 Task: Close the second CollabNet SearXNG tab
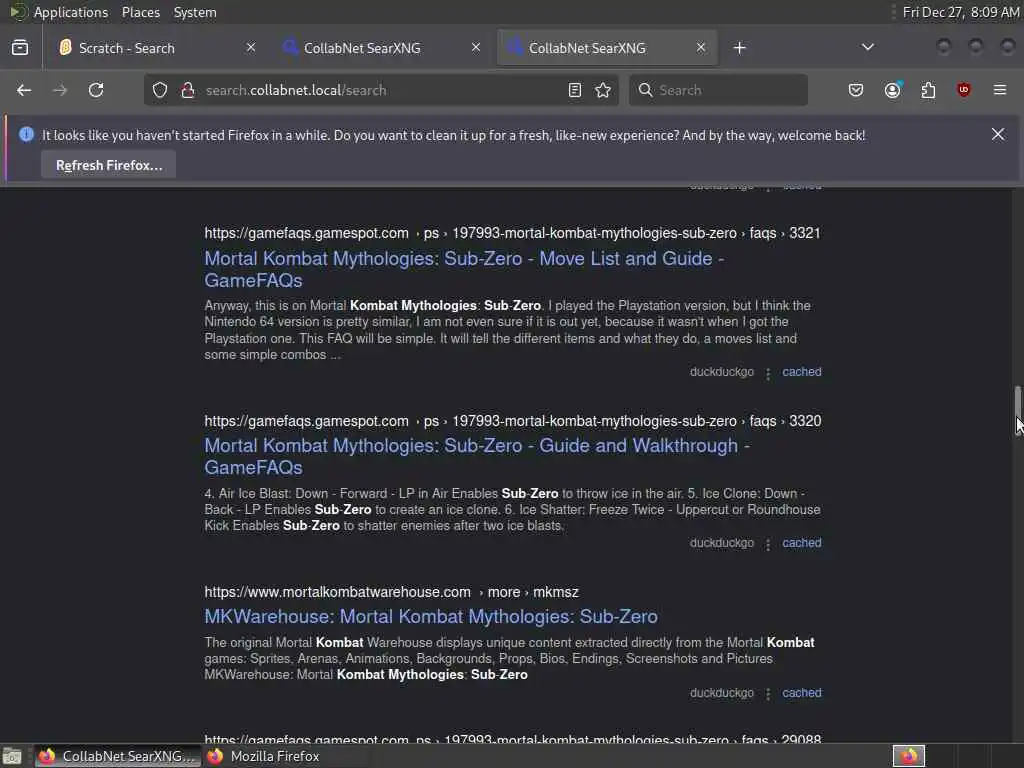(x=476, y=48)
